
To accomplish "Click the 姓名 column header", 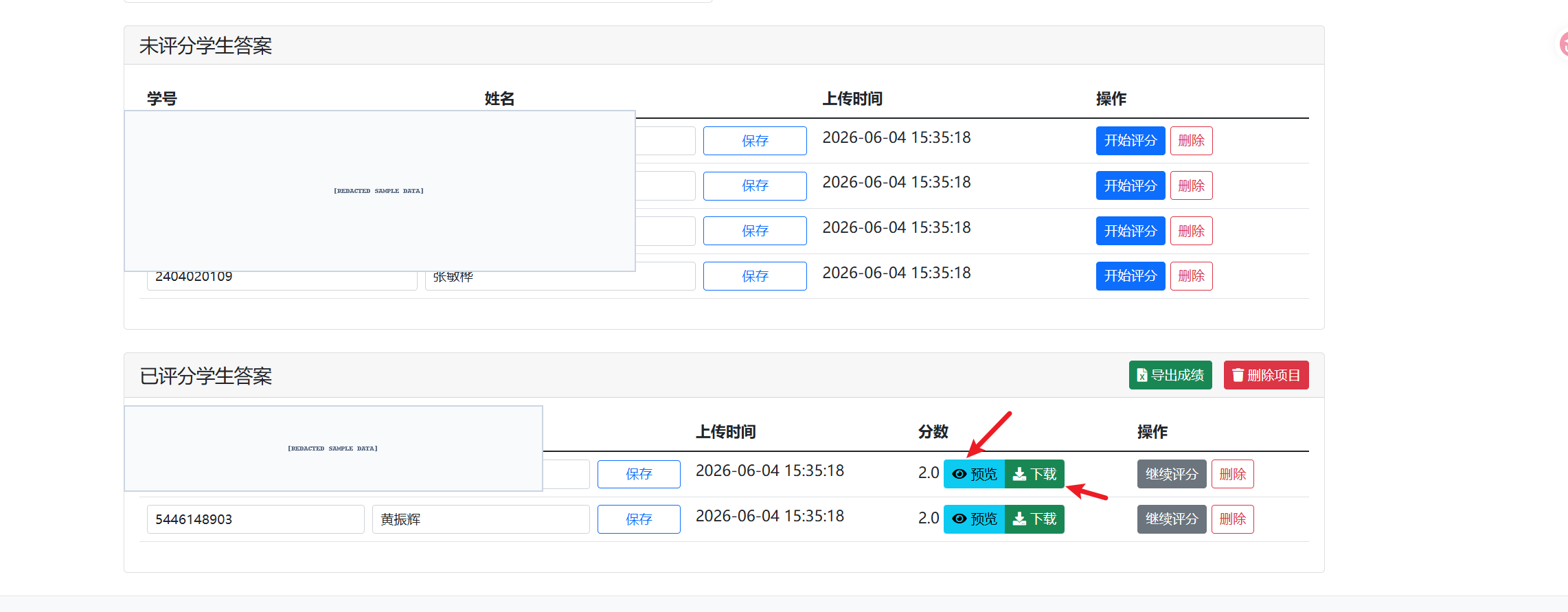I will [499, 99].
